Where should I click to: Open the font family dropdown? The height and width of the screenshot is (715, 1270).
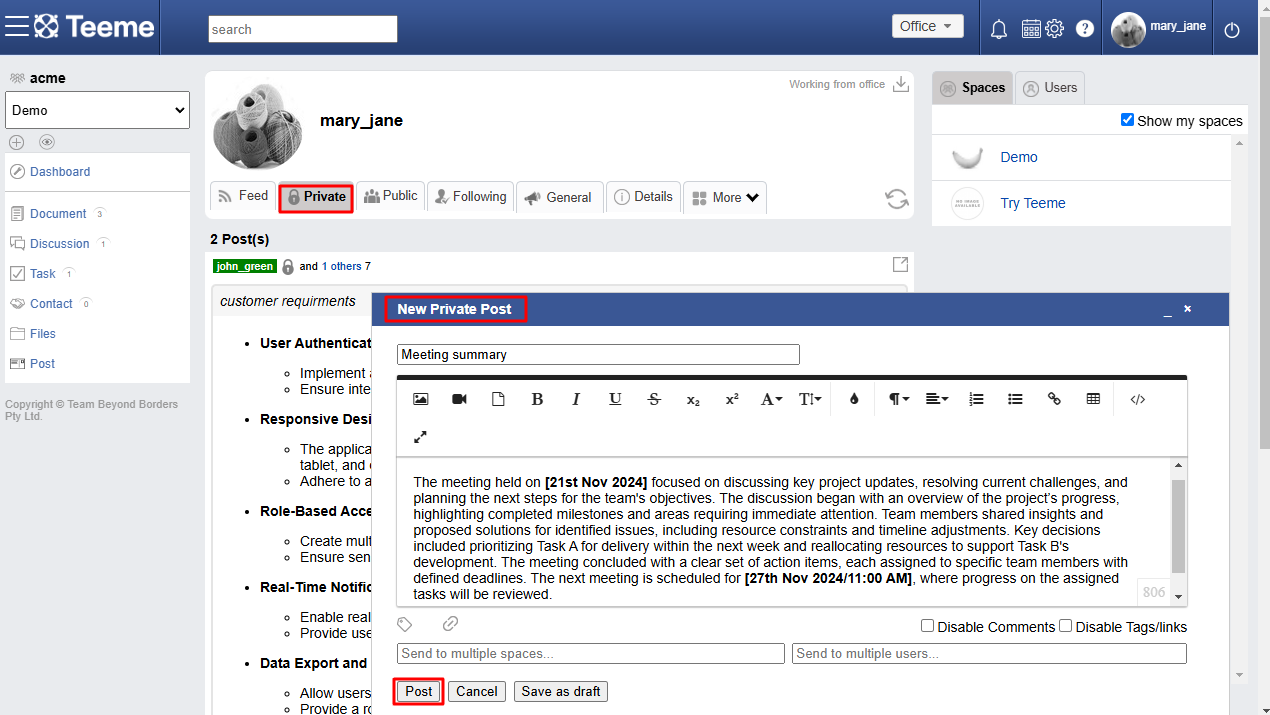tap(771, 399)
